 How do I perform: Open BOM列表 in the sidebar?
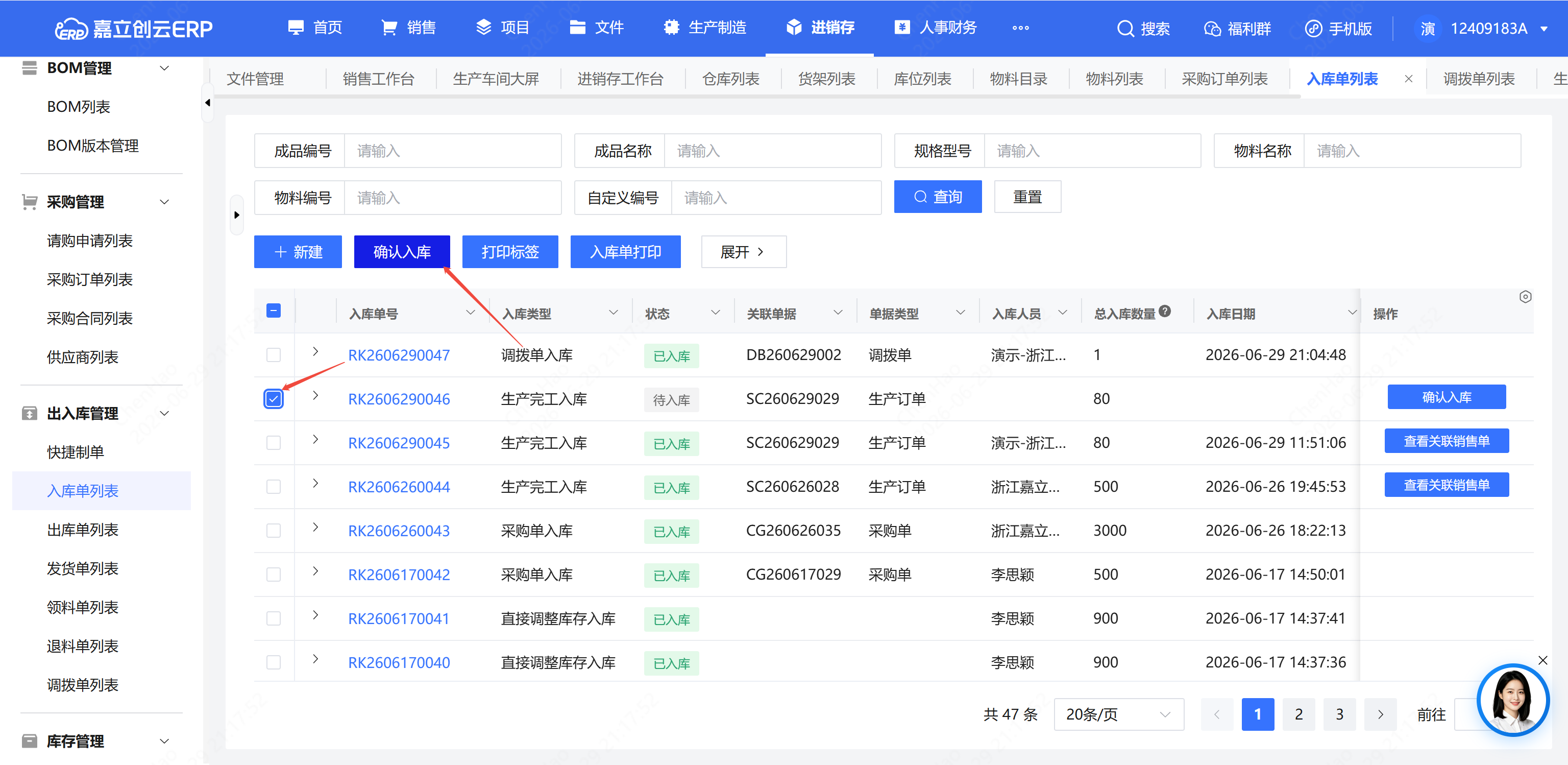(x=79, y=107)
